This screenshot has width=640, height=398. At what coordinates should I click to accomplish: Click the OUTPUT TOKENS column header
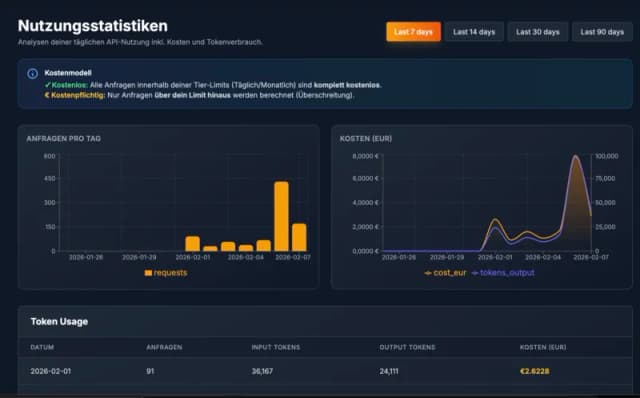coord(407,347)
